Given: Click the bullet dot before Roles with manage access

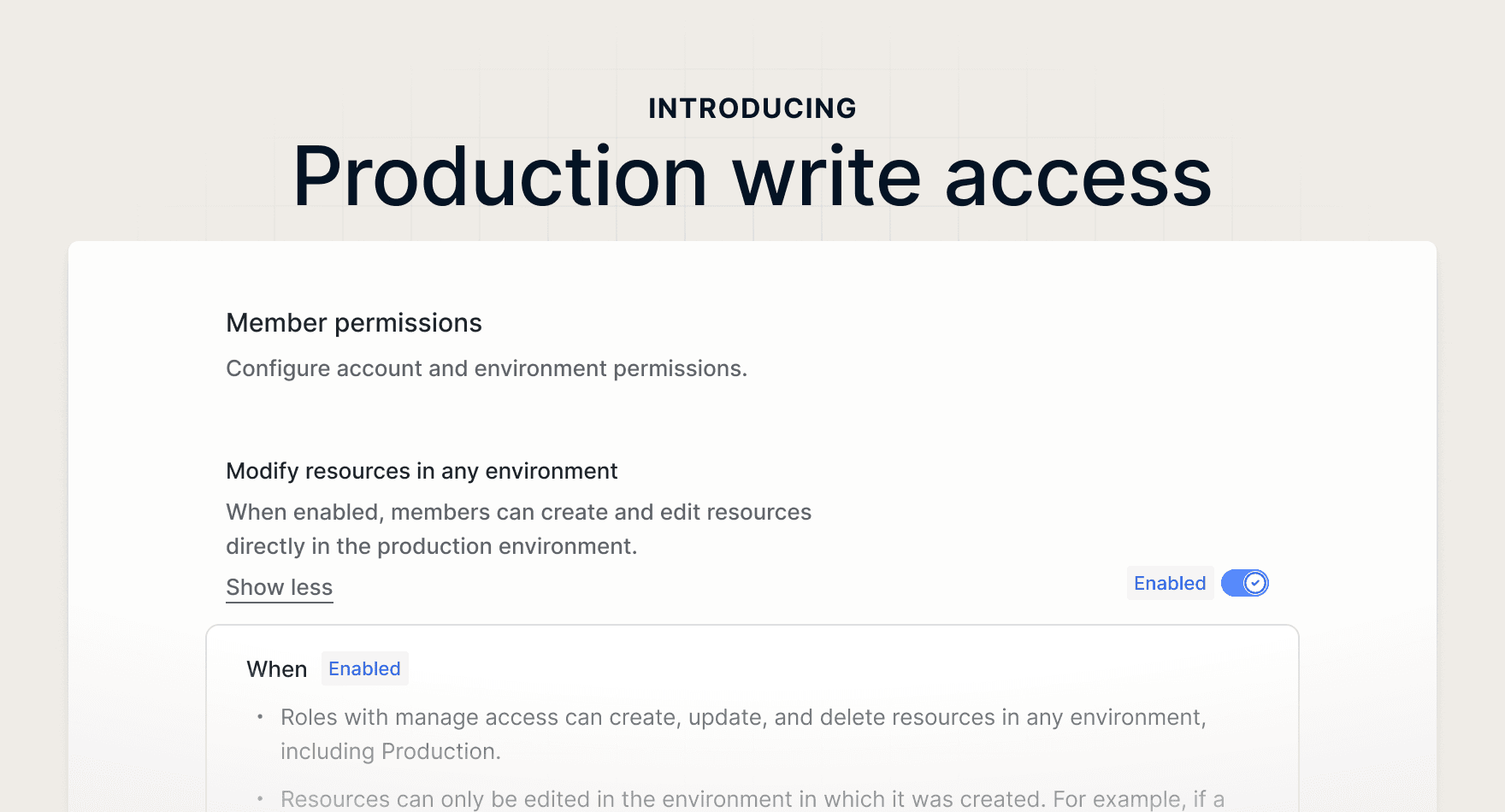Looking at the screenshot, I should click(260, 717).
